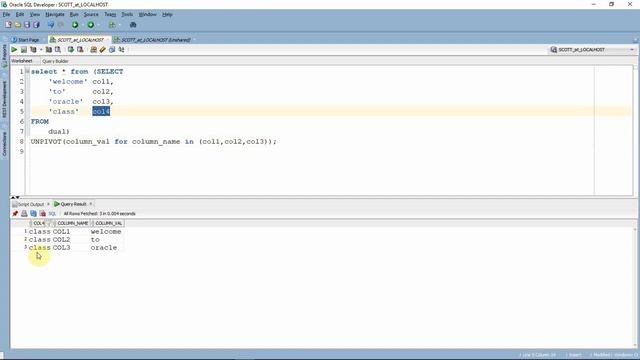This screenshot has height=360, width=640.
Task: Close the Query Result tab
Action: coord(91,204)
